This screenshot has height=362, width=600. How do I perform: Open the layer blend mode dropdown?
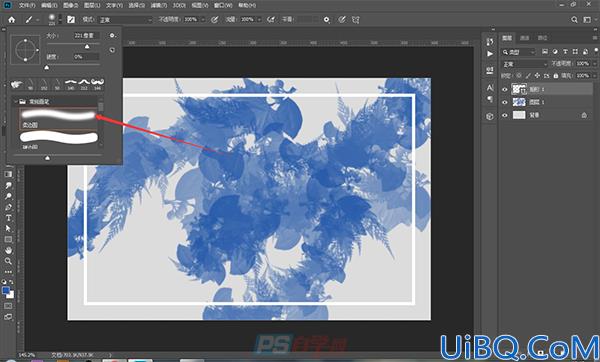point(525,64)
